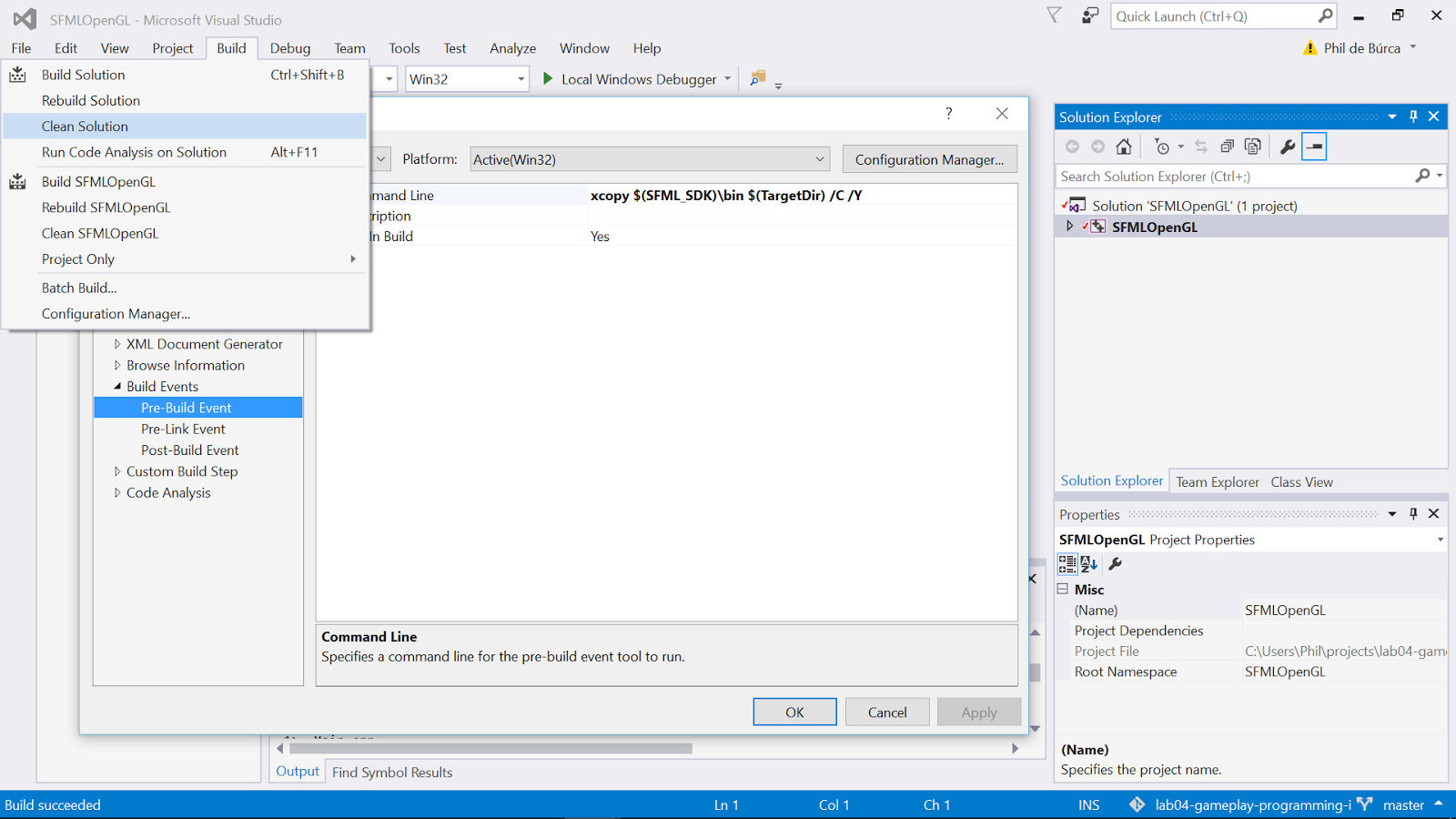This screenshot has width=1456, height=819.
Task: Click the Cancel button
Action: [887, 712]
